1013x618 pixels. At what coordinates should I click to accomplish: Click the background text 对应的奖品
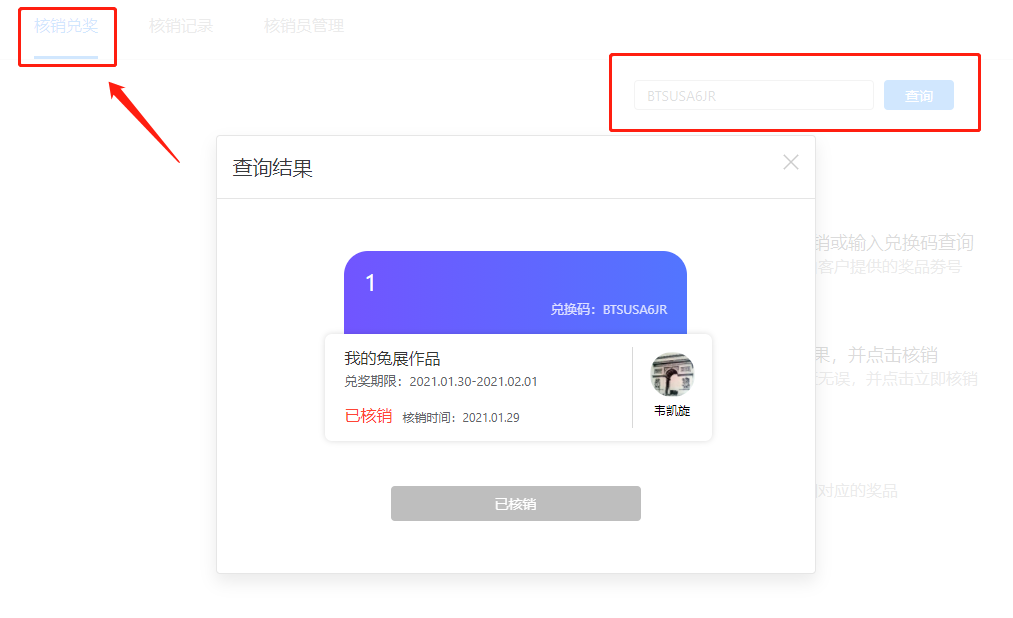[x=857, y=491]
